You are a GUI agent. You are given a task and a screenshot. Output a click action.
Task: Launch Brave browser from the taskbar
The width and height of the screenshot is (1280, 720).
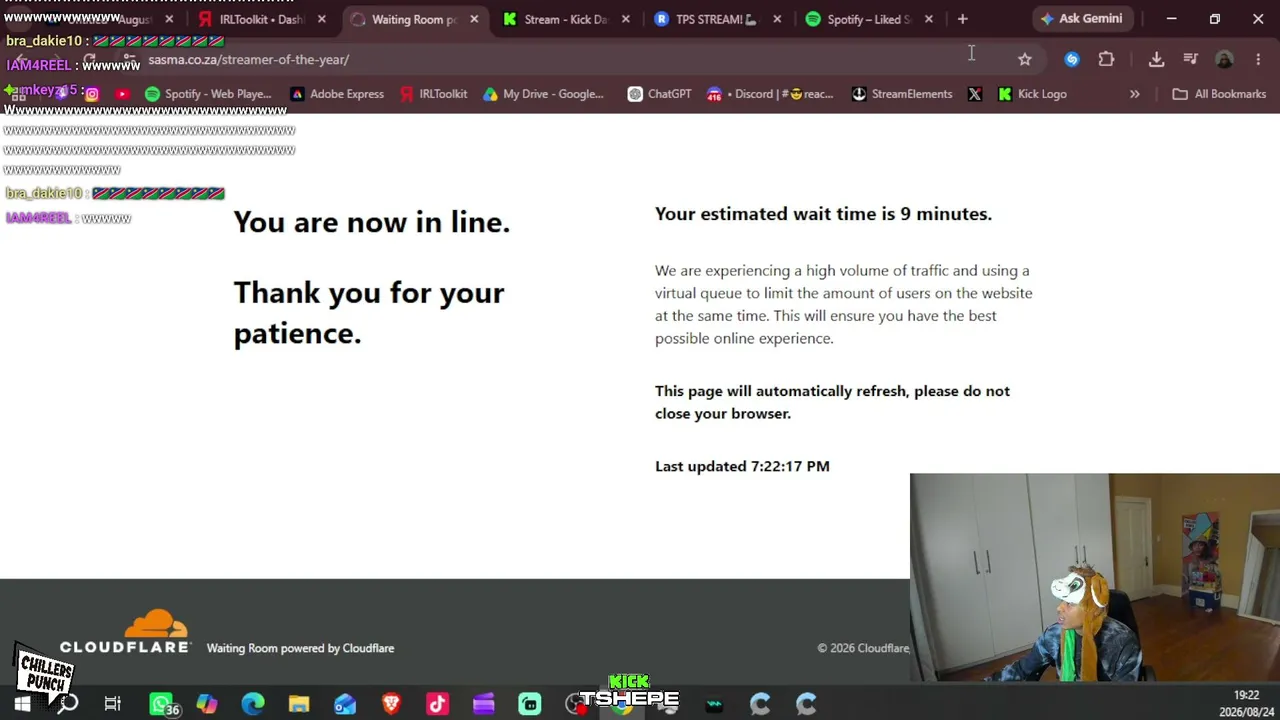click(x=391, y=704)
